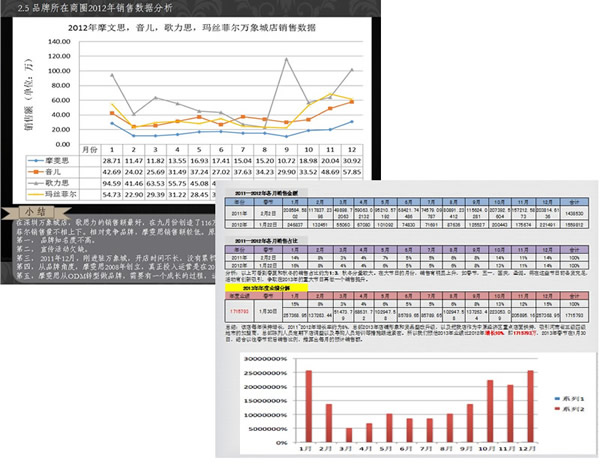Image resolution: width=600 pixels, height=473 pixels.
Task: Click the 歌力思 peak point at month 9
Action: 288,58
